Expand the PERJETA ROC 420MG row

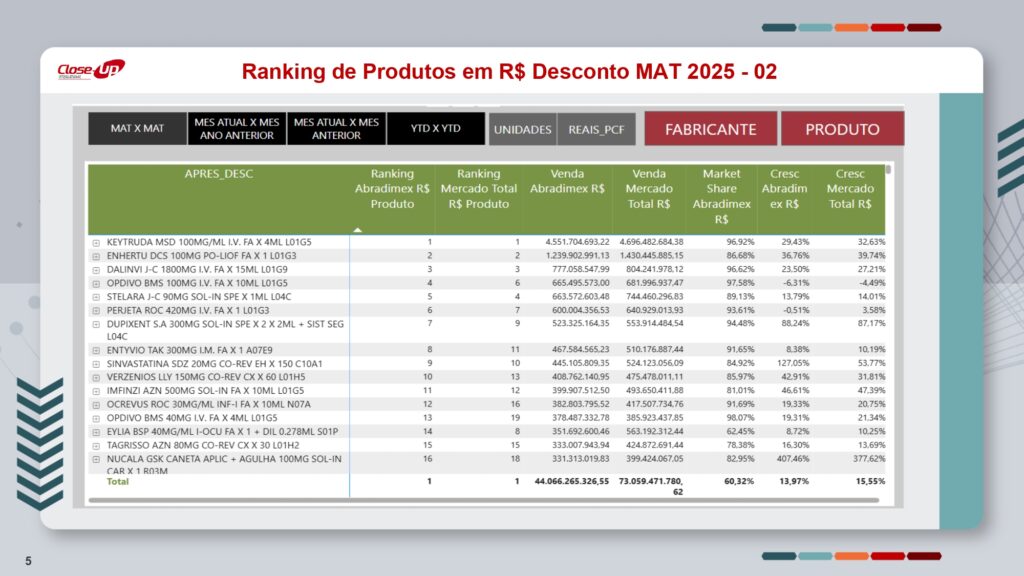coord(96,310)
